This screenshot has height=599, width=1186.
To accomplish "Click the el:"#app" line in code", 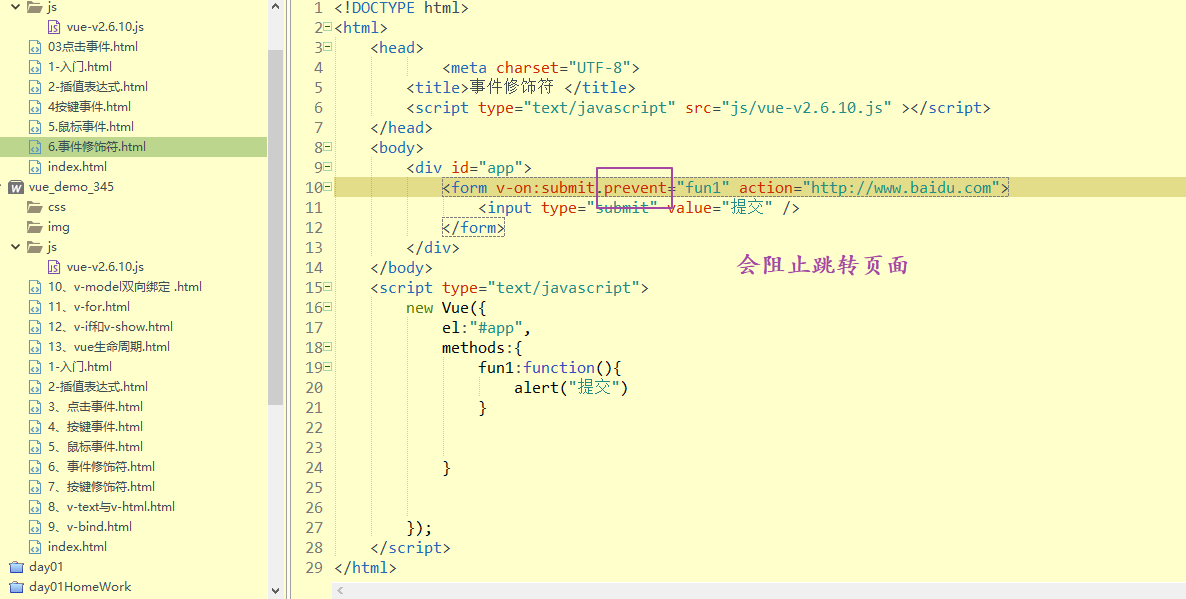I will click(486, 327).
